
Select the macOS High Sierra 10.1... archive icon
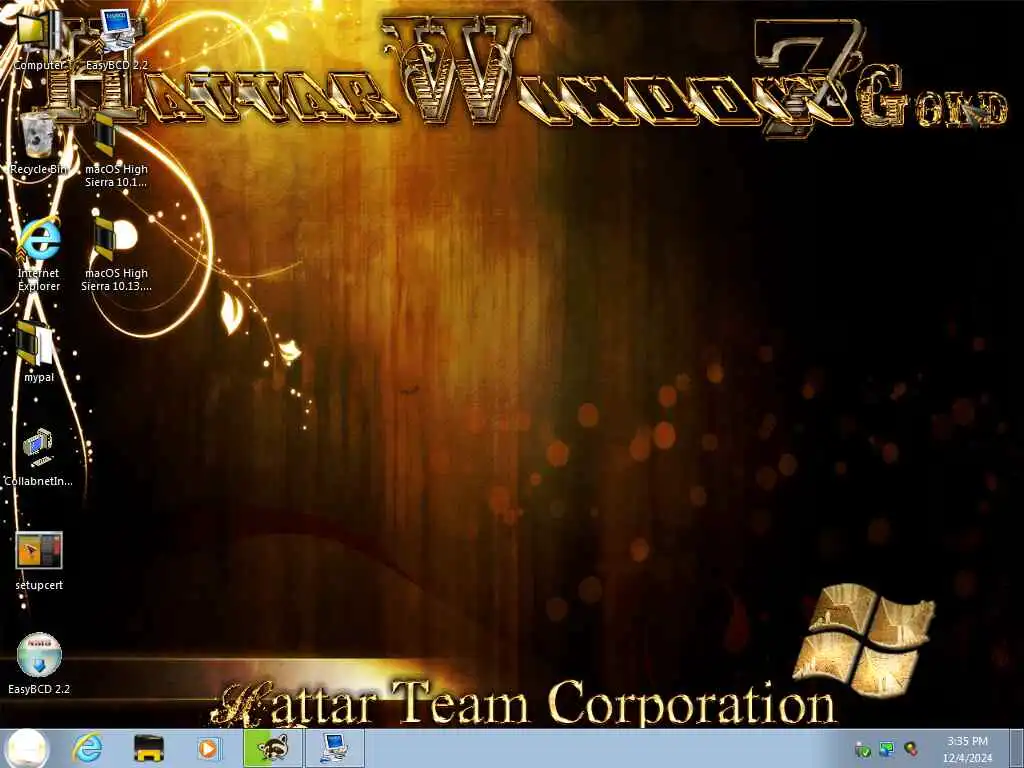coord(116,150)
